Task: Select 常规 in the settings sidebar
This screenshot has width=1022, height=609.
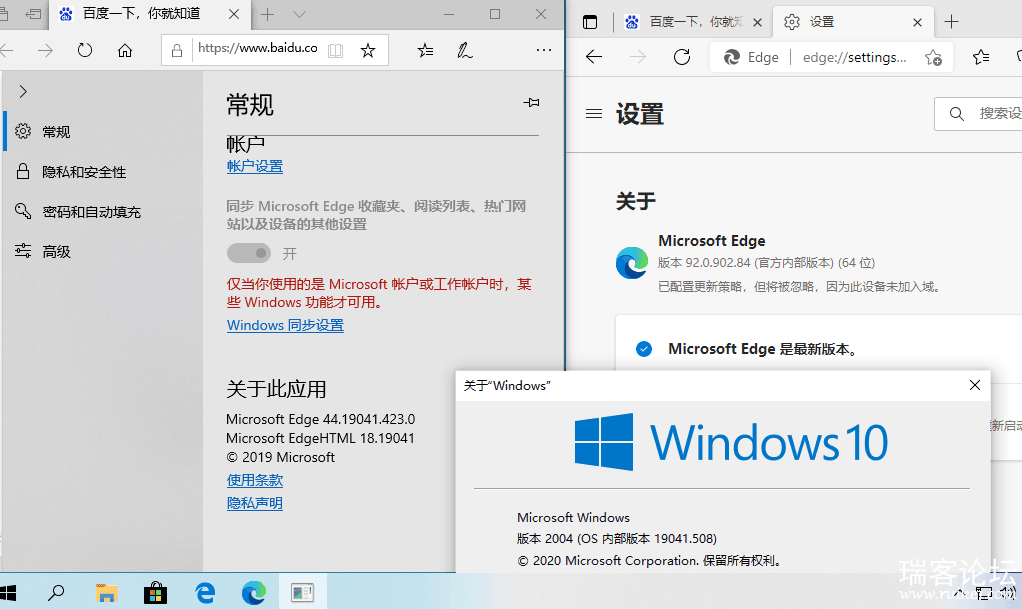Action: [102, 132]
